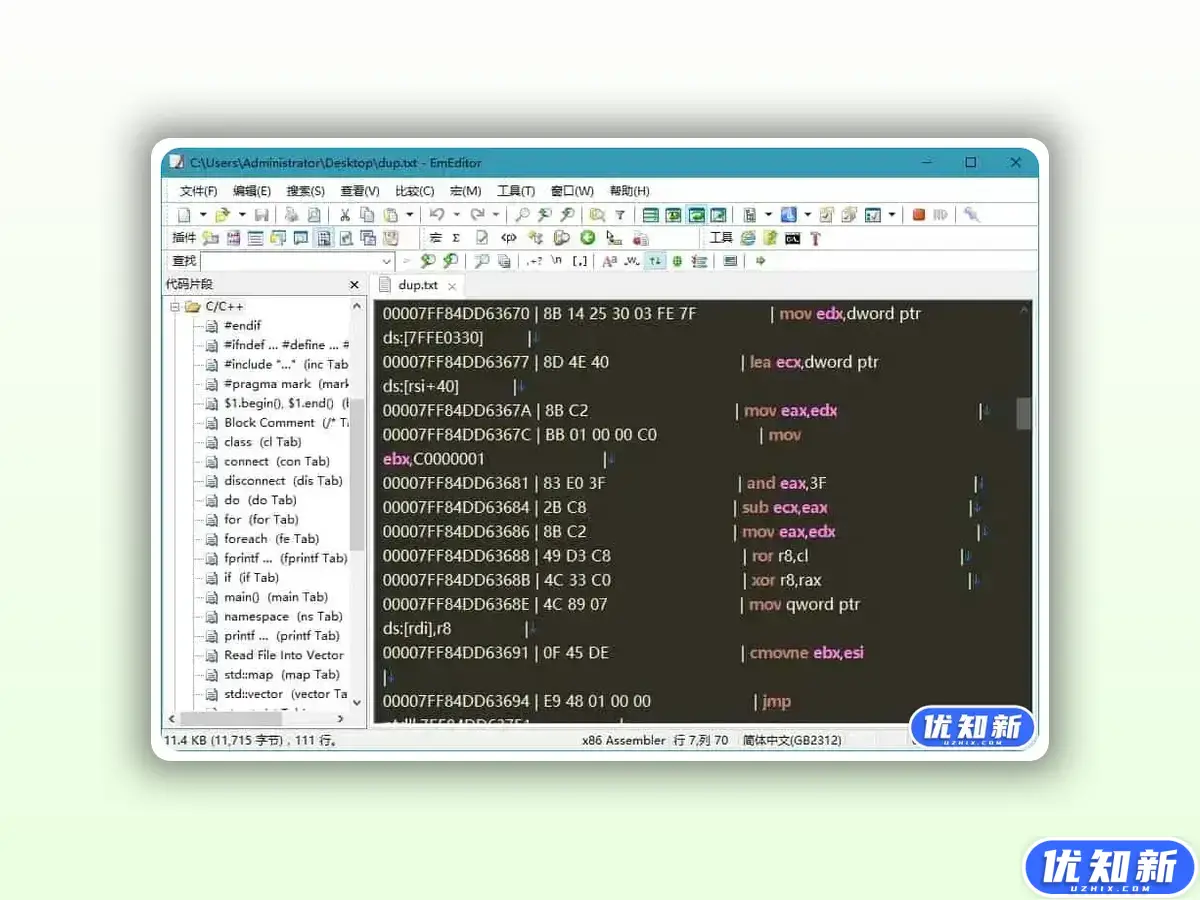Toggle match case in Find toolbar
This screenshot has width=1200, height=900.
tap(609, 260)
